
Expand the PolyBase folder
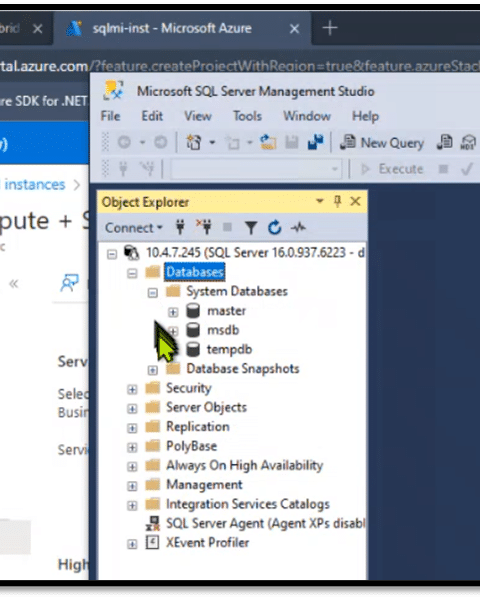(x=132, y=447)
